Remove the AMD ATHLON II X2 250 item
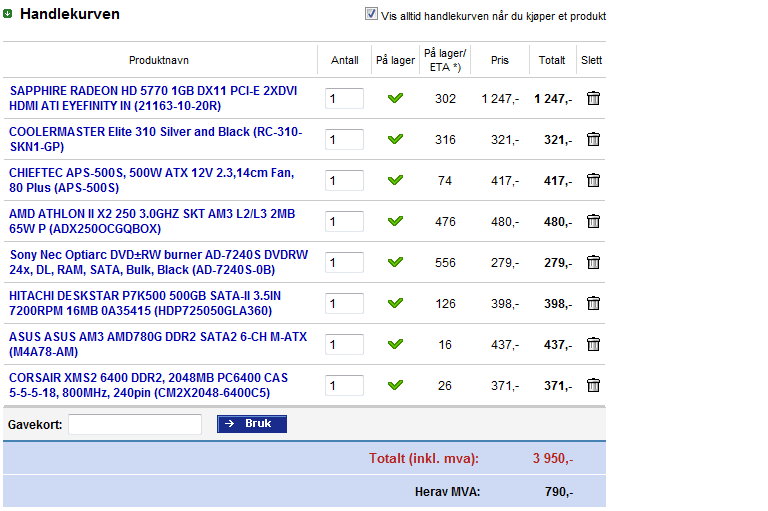 click(593, 221)
